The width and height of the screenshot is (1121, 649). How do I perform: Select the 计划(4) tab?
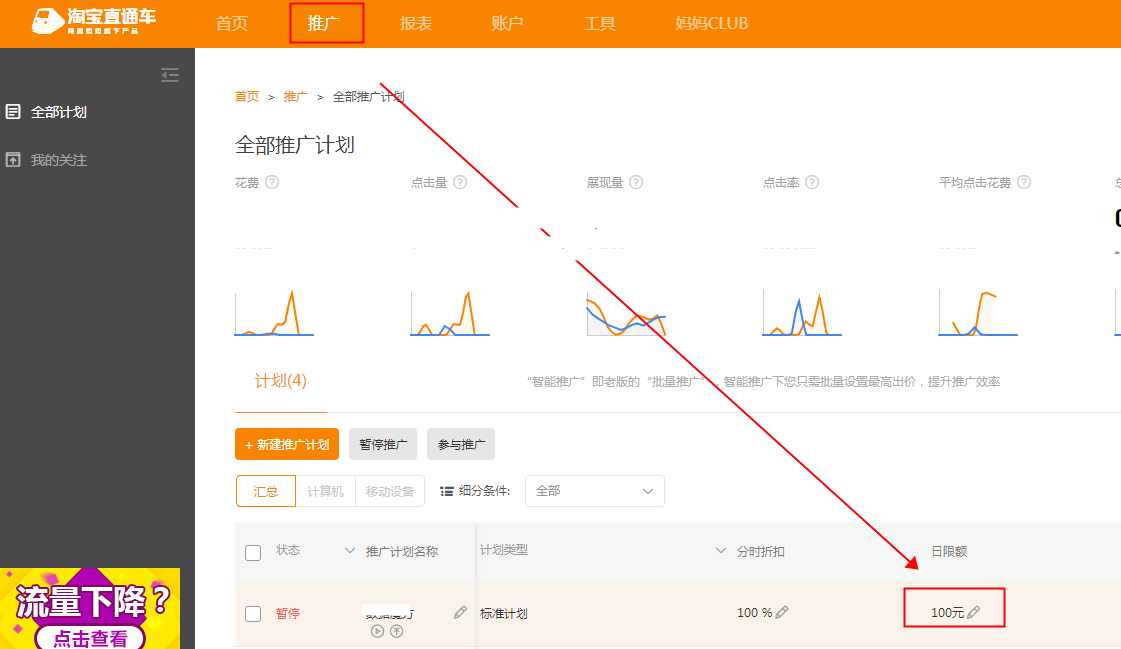(280, 381)
